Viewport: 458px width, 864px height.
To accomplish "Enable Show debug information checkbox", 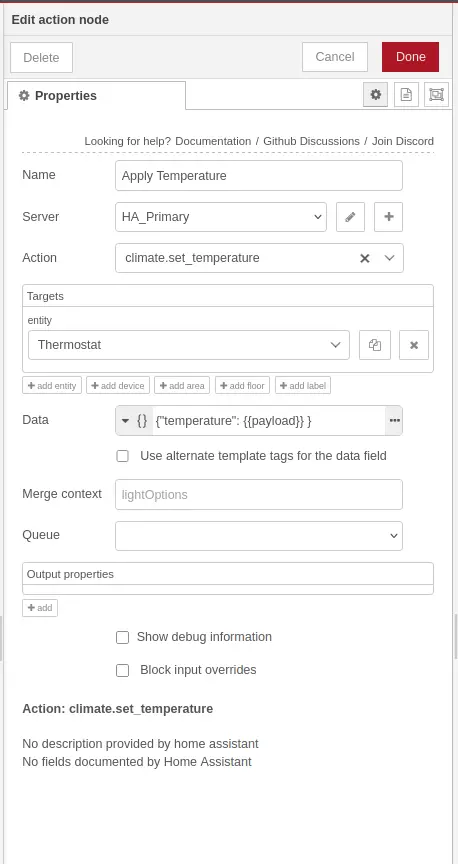I will 122,637.
